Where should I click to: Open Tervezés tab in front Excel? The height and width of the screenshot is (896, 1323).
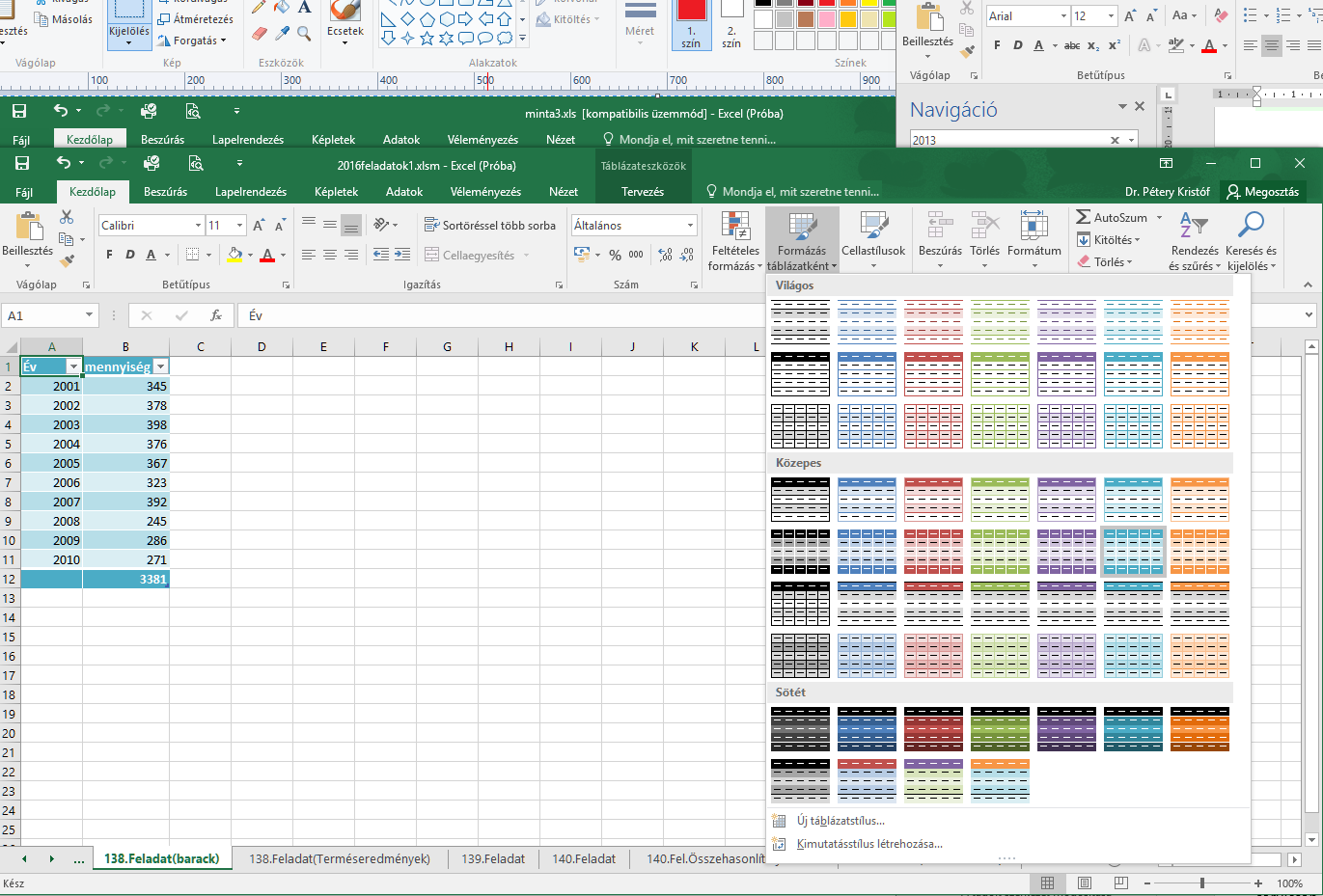tap(643, 191)
